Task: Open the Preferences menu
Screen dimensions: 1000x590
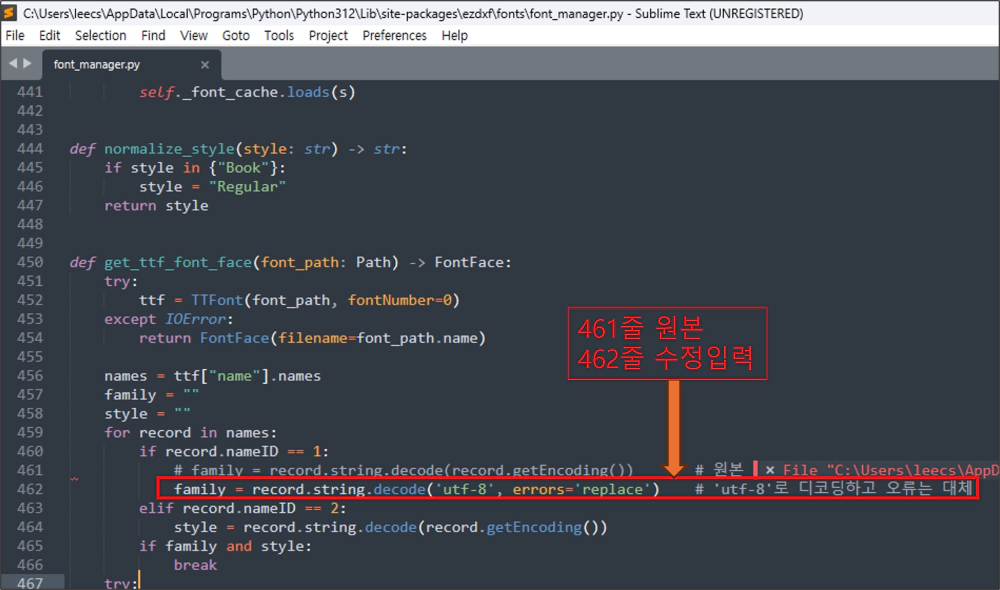Action: 394,36
